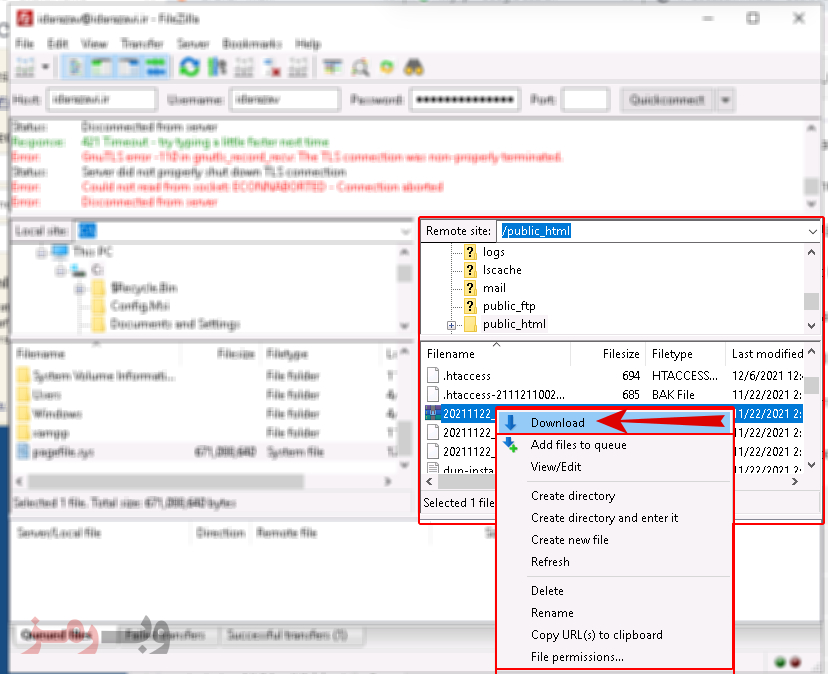Select the public_html folder in remote tree
Image resolution: width=828 pixels, height=674 pixels.
(x=514, y=324)
